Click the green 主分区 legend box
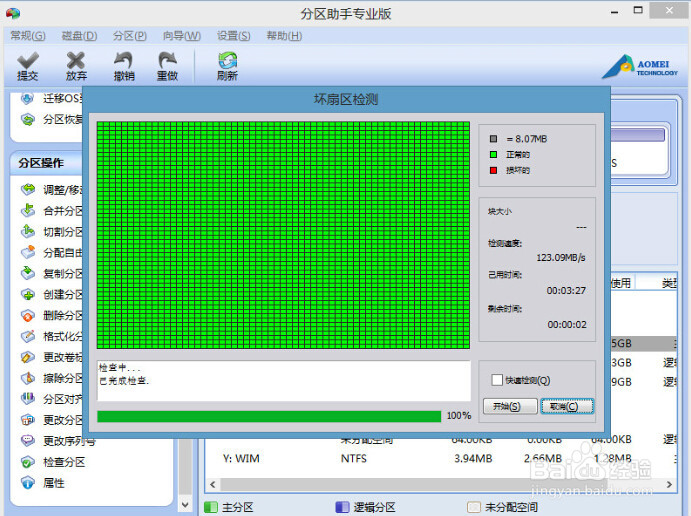 pyautogui.click(x=211, y=507)
